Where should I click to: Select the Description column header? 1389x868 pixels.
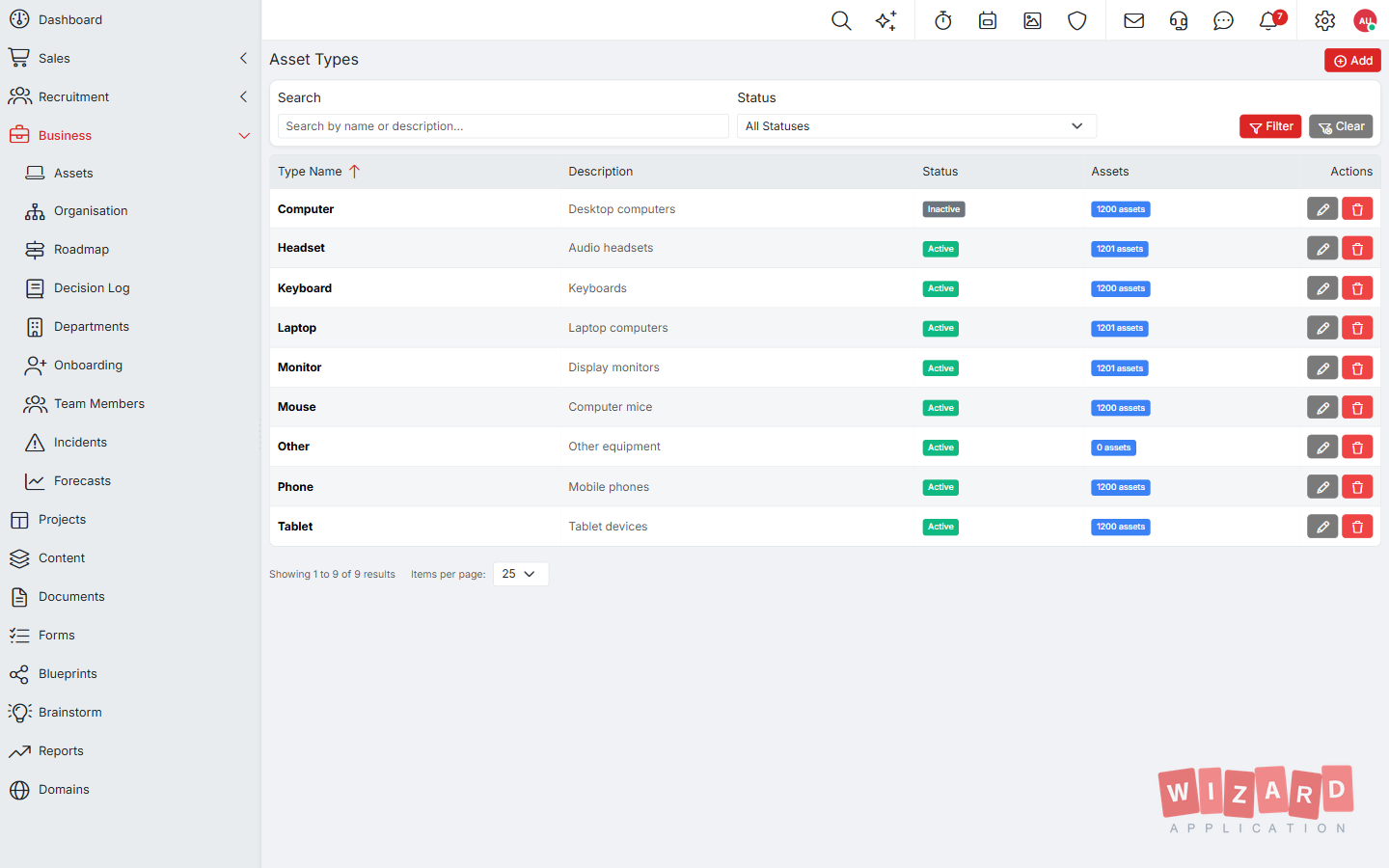[x=601, y=172]
